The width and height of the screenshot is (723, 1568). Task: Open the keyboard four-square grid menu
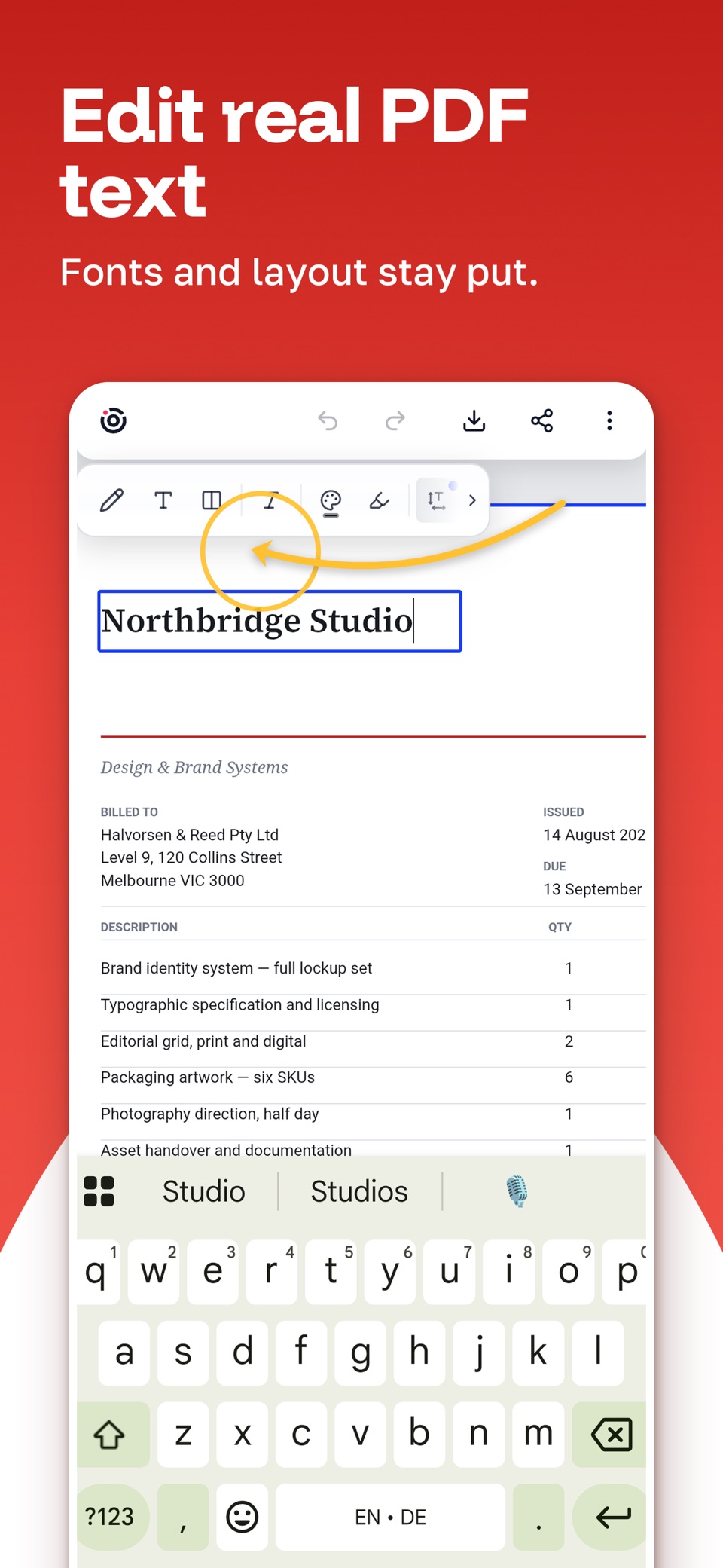tap(99, 1191)
